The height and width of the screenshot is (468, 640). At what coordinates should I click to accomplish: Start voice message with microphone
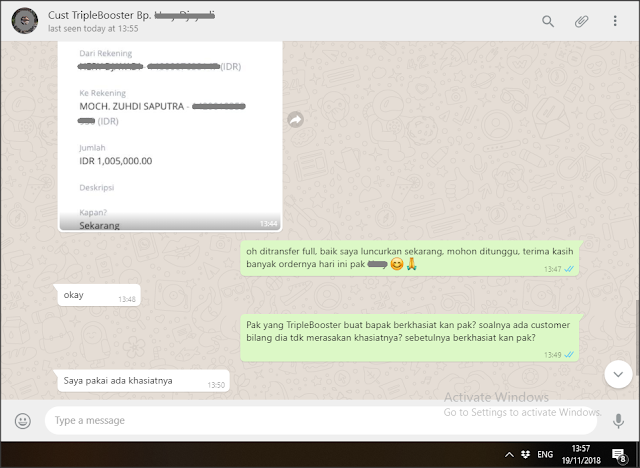[618, 421]
